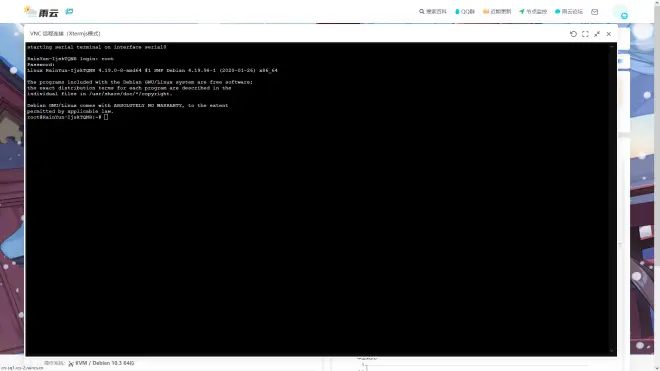The height and width of the screenshot is (371, 660).
Task: Click the VNC 远程连接 dialog title text
Action: (65, 34)
